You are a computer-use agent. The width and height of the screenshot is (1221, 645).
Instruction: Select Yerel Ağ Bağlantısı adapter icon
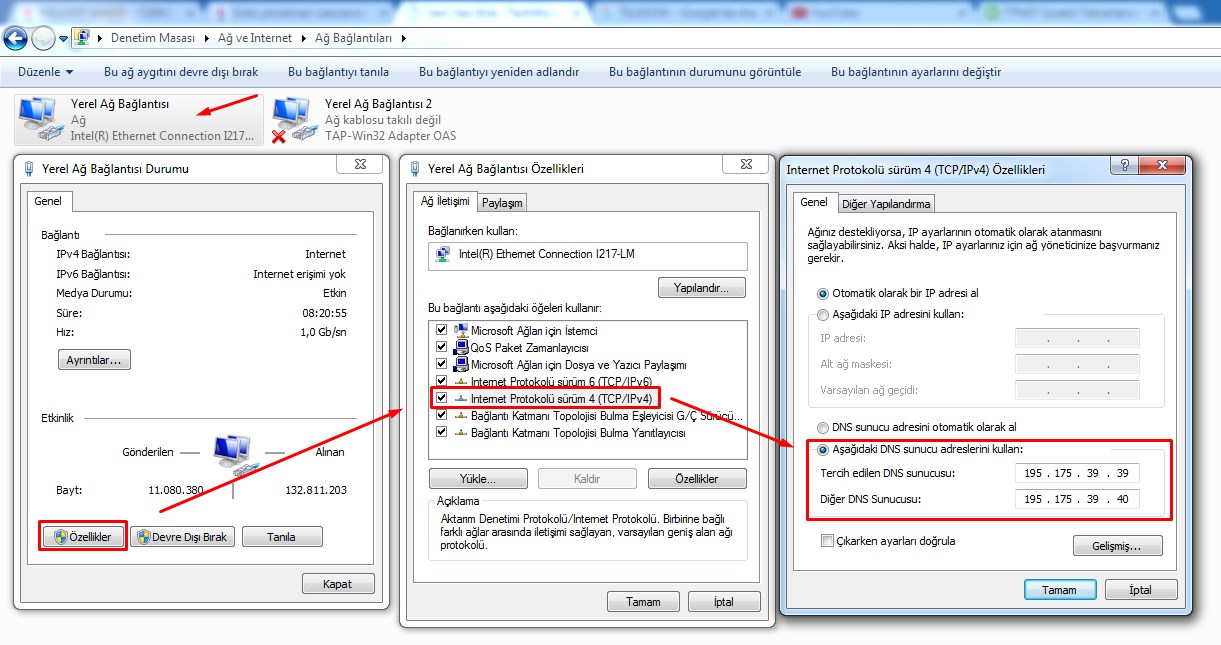[40, 119]
